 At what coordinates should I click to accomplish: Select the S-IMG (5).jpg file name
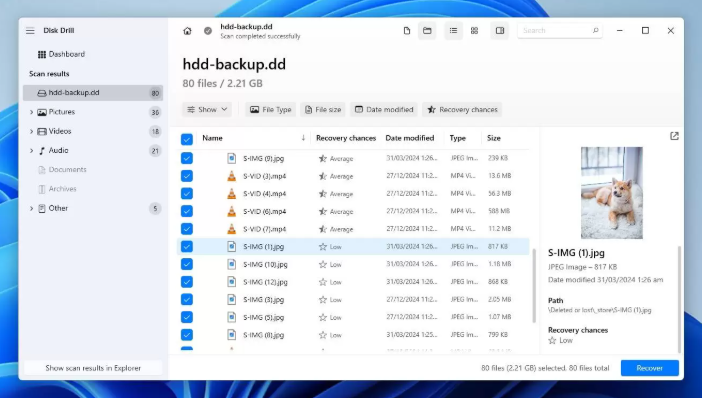264,317
